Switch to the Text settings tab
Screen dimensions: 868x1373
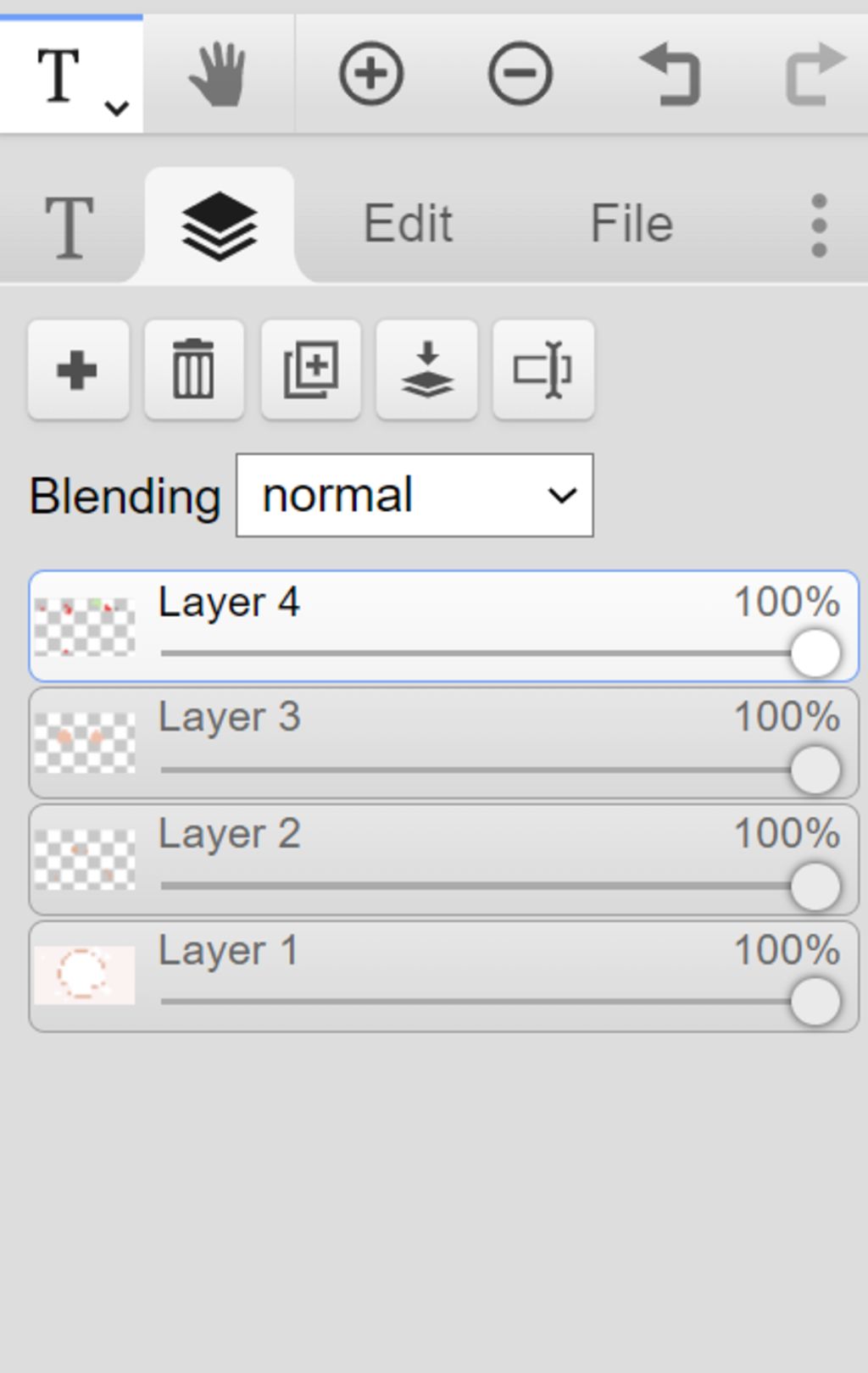coord(68,226)
